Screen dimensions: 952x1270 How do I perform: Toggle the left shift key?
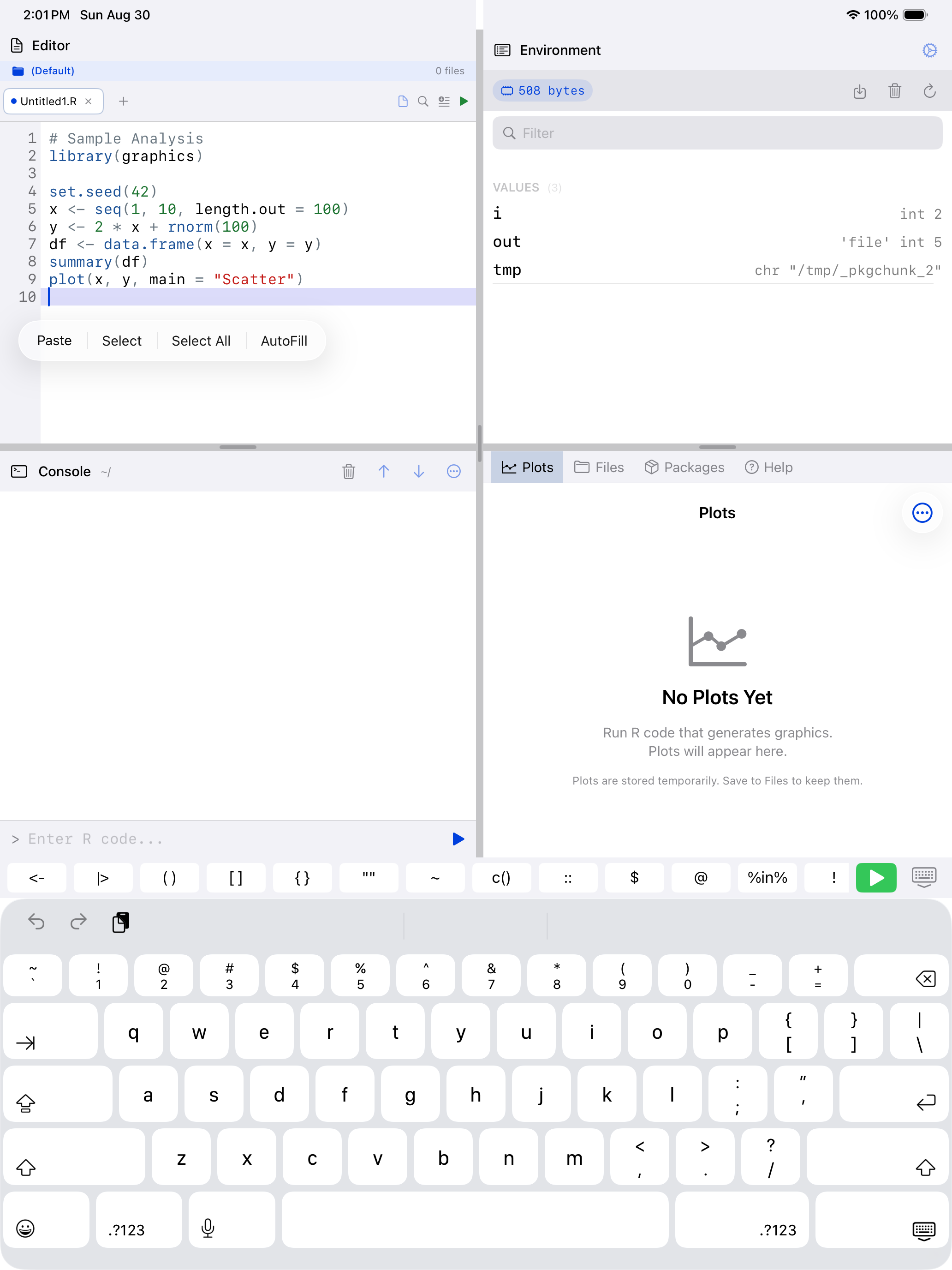[x=74, y=1156]
